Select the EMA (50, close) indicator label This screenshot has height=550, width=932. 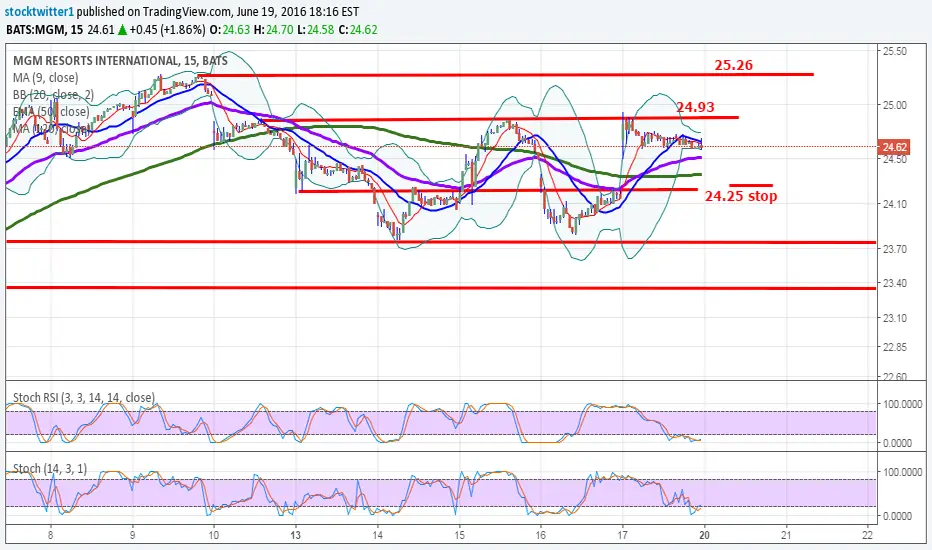tap(51, 112)
